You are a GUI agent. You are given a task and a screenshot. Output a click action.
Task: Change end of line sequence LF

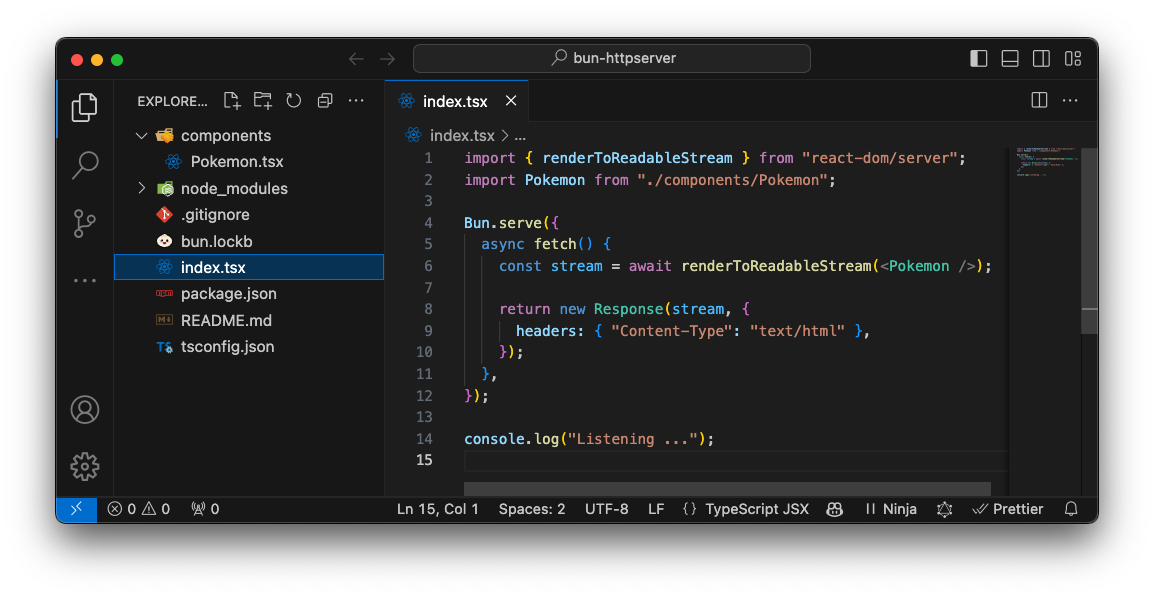click(656, 509)
